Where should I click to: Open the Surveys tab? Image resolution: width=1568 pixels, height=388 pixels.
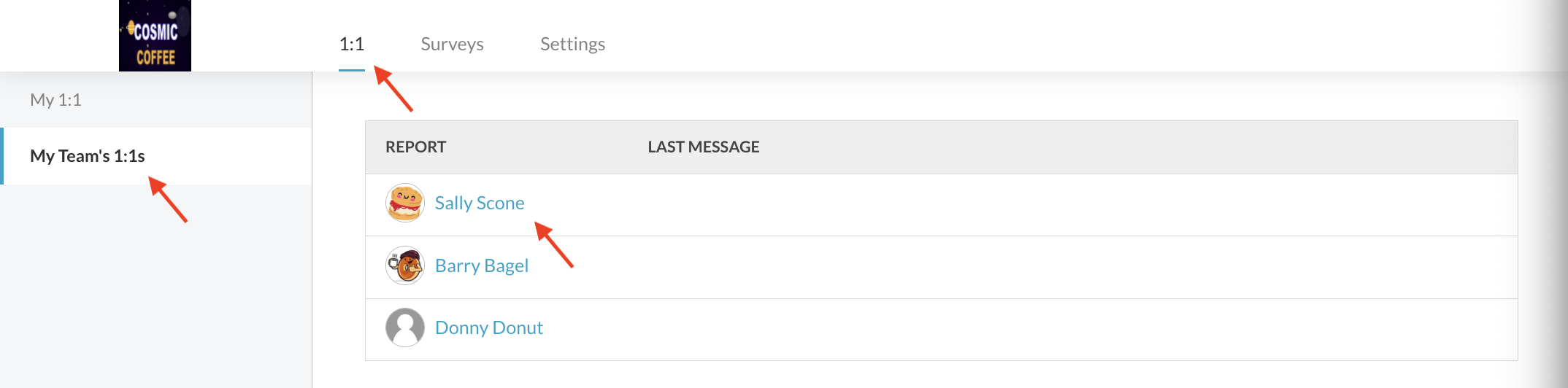pyautogui.click(x=452, y=44)
